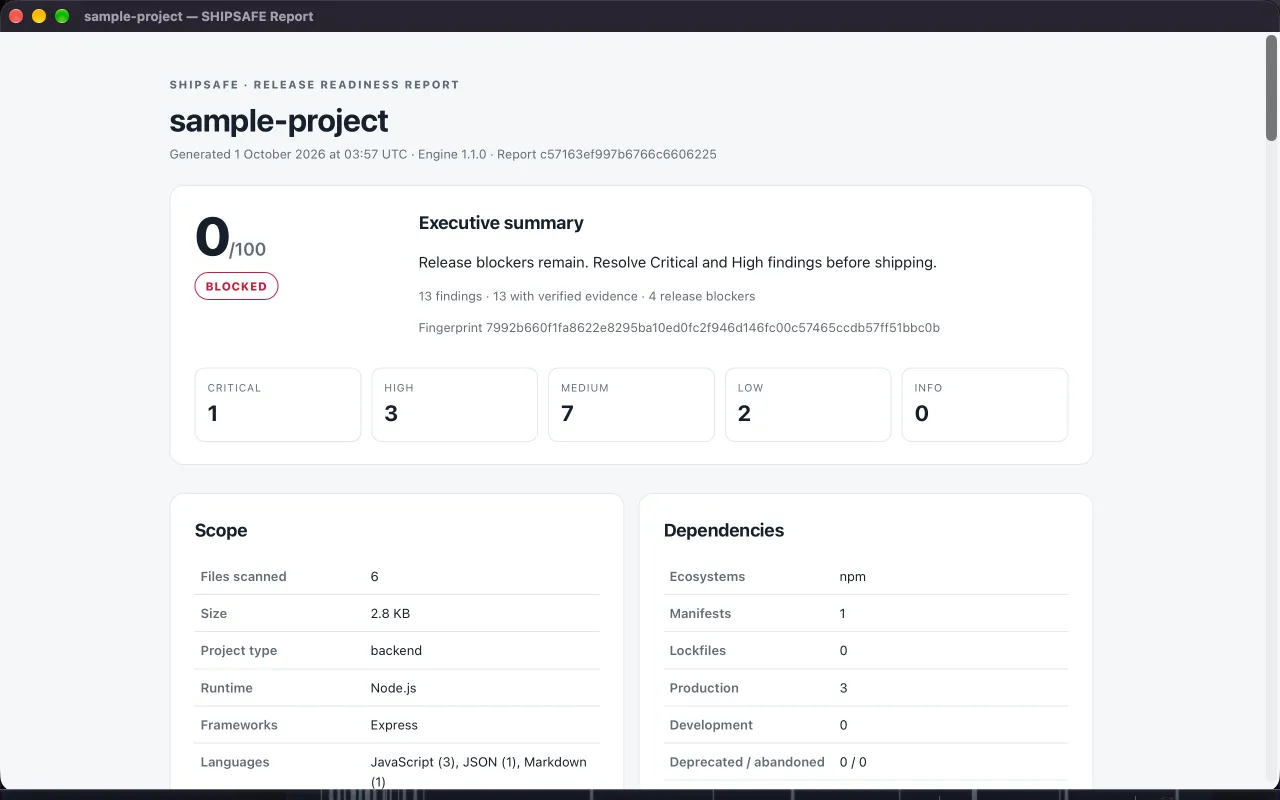Select the Critical findings count card
The height and width of the screenshot is (800, 1280).
[x=278, y=404]
